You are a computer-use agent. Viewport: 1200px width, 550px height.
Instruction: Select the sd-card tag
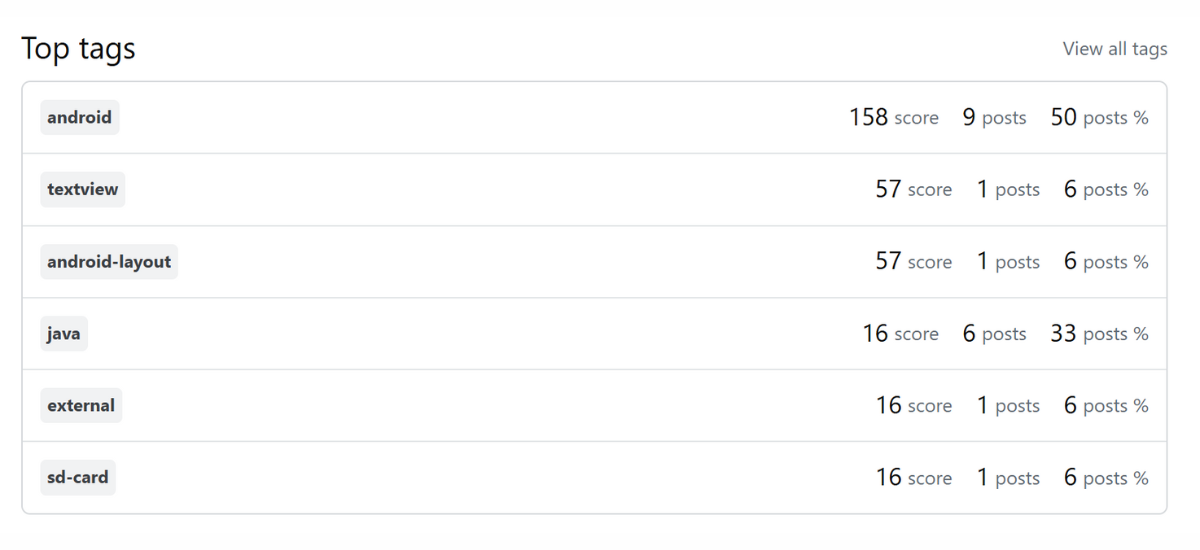(78, 478)
